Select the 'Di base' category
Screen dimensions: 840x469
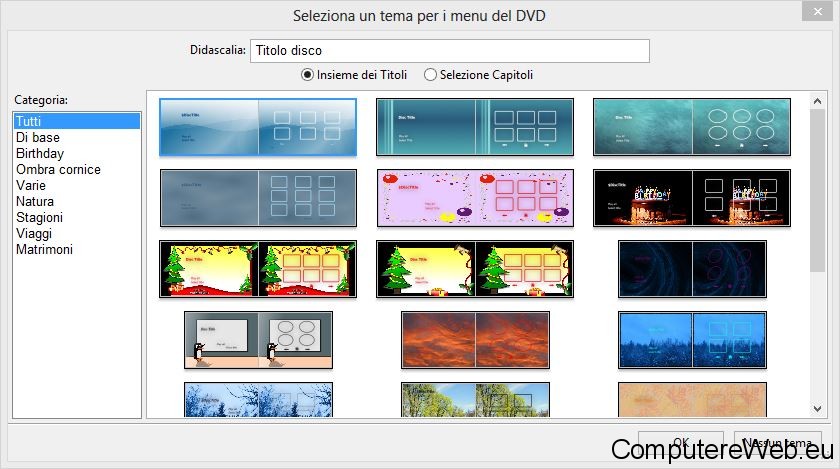(77, 137)
